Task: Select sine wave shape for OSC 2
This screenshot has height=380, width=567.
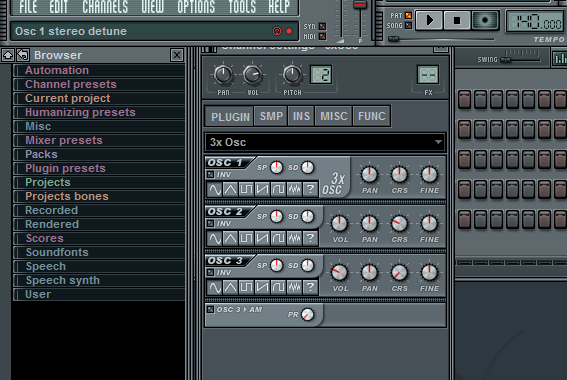Action: 215,238
